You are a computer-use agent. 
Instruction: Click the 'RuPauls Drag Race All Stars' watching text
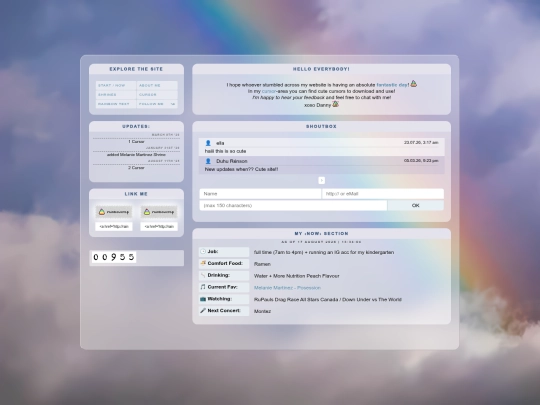coord(328,300)
